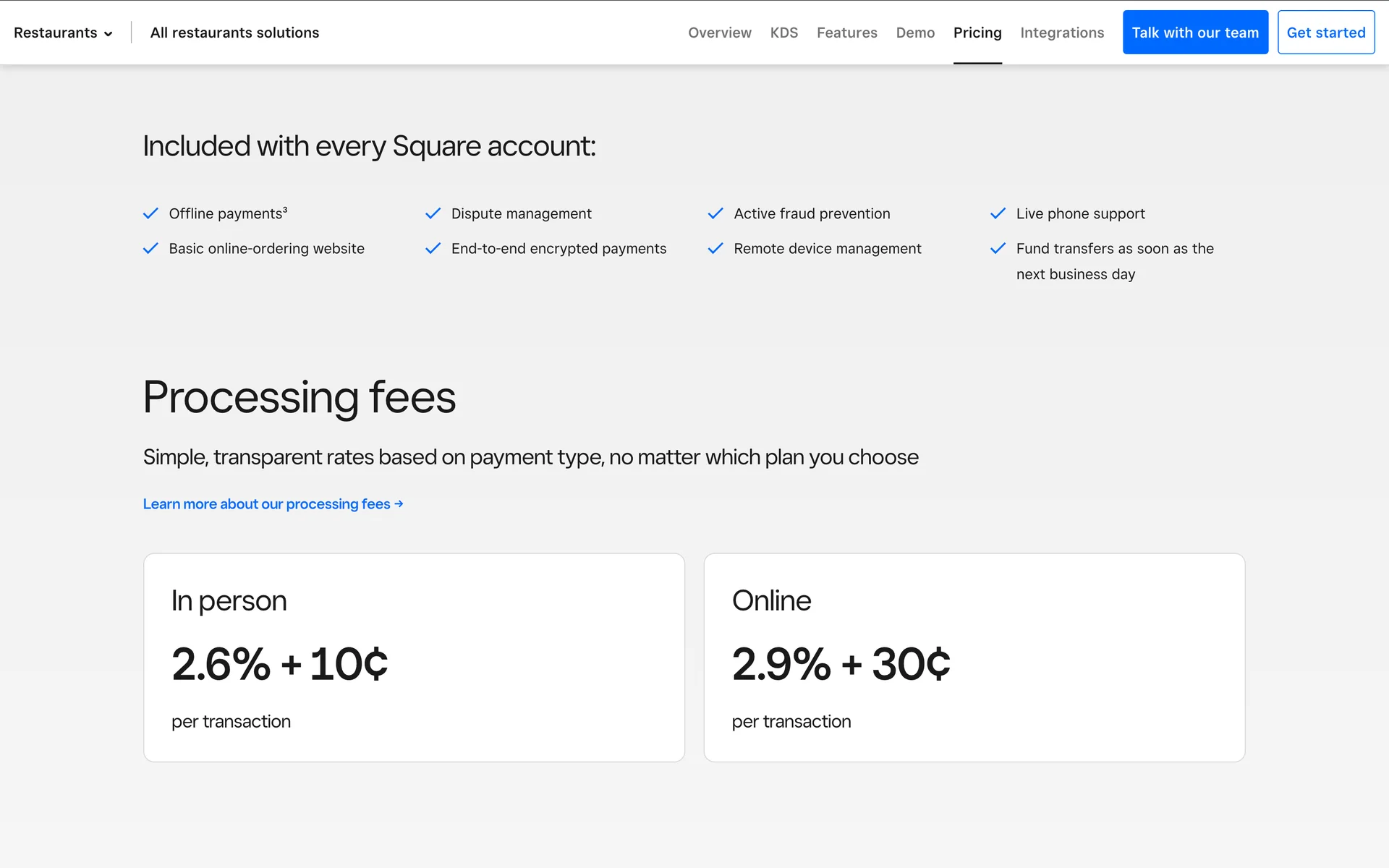The width and height of the screenshot is (1389, 868).
Task: Click the checkmark beside Basic online-ordering website
Action: click(x=150, y=248)
